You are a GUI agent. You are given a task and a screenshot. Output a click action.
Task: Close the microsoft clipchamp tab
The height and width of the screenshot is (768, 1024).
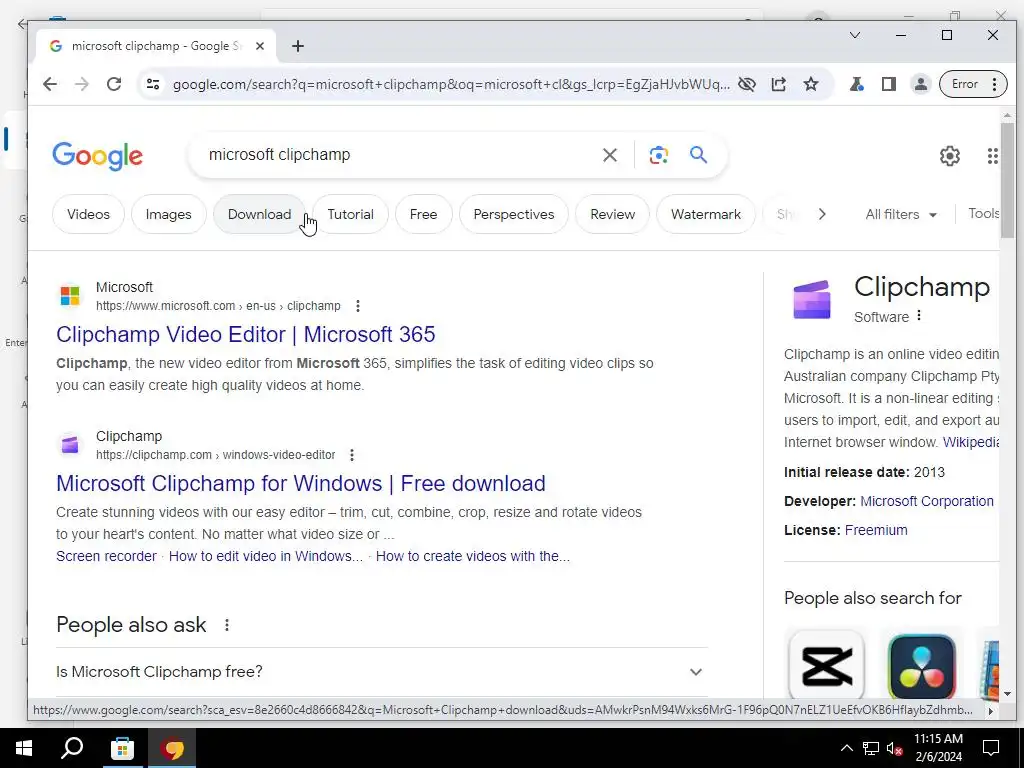tap(260, 46)
